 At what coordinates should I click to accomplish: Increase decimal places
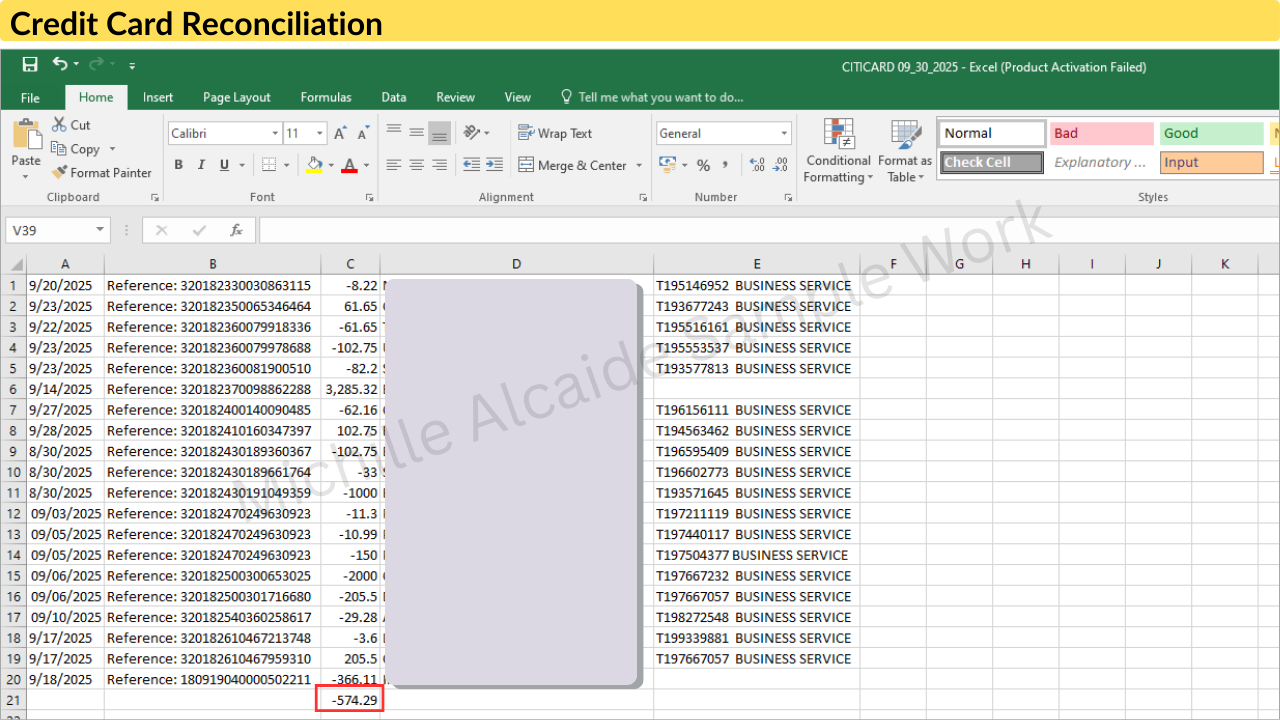point(756,165)
